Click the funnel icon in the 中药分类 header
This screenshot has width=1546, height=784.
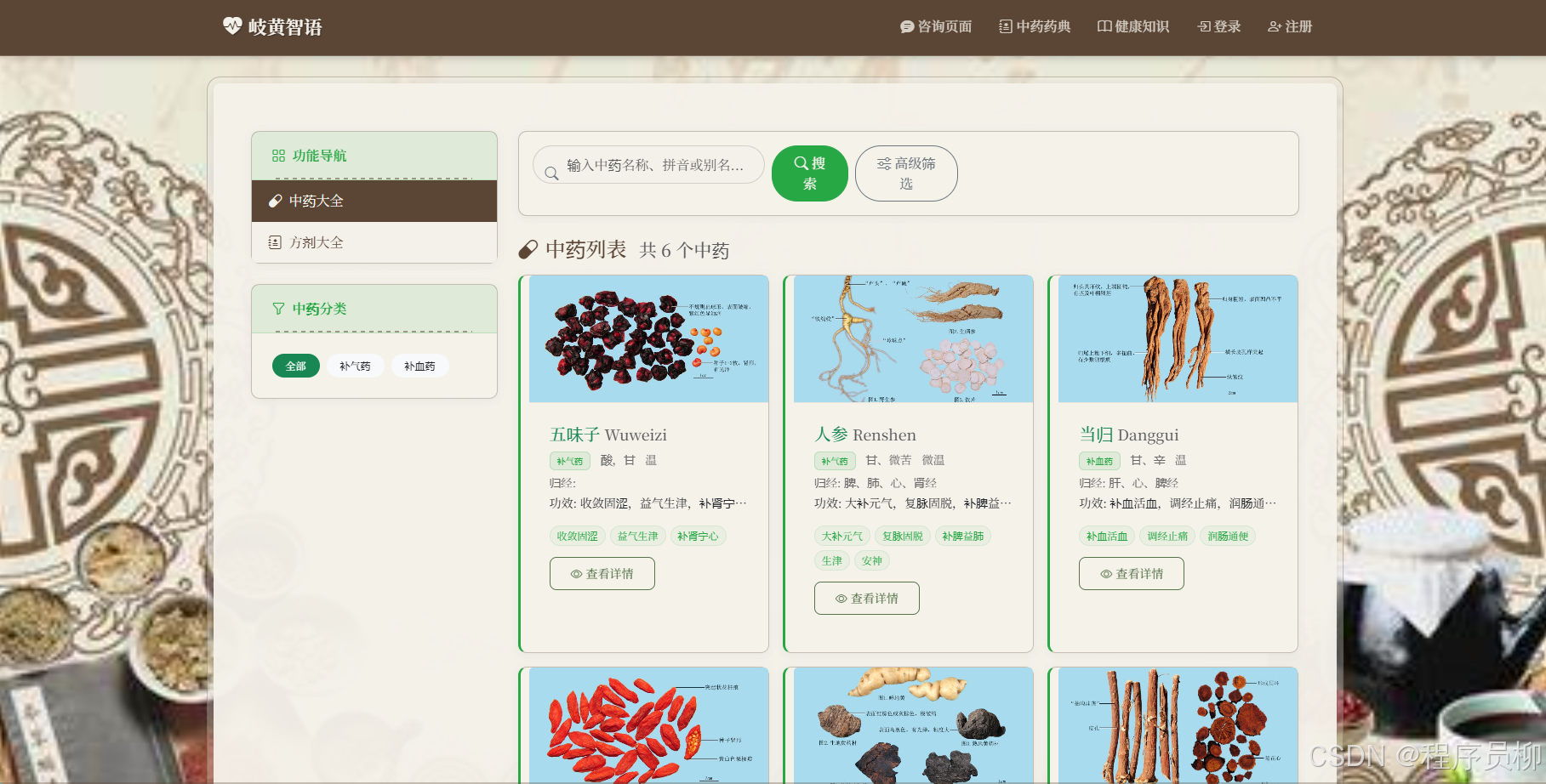click(x=277, y=309)
